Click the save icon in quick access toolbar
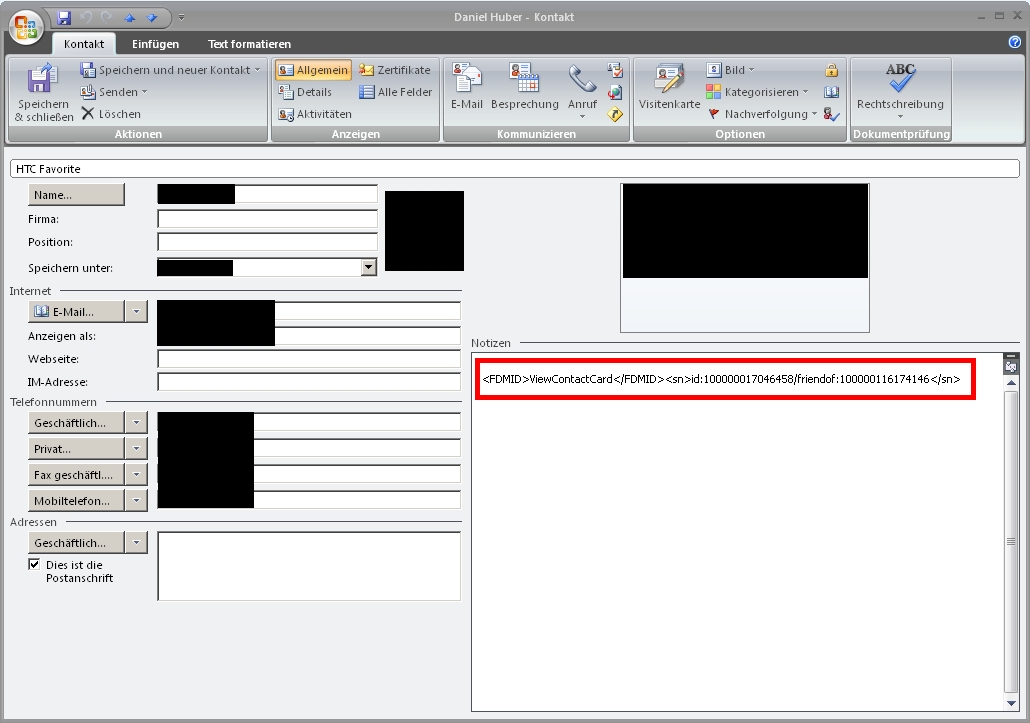Image resolution: width=1030 pixels, height=723 pixels. [65, 18]
